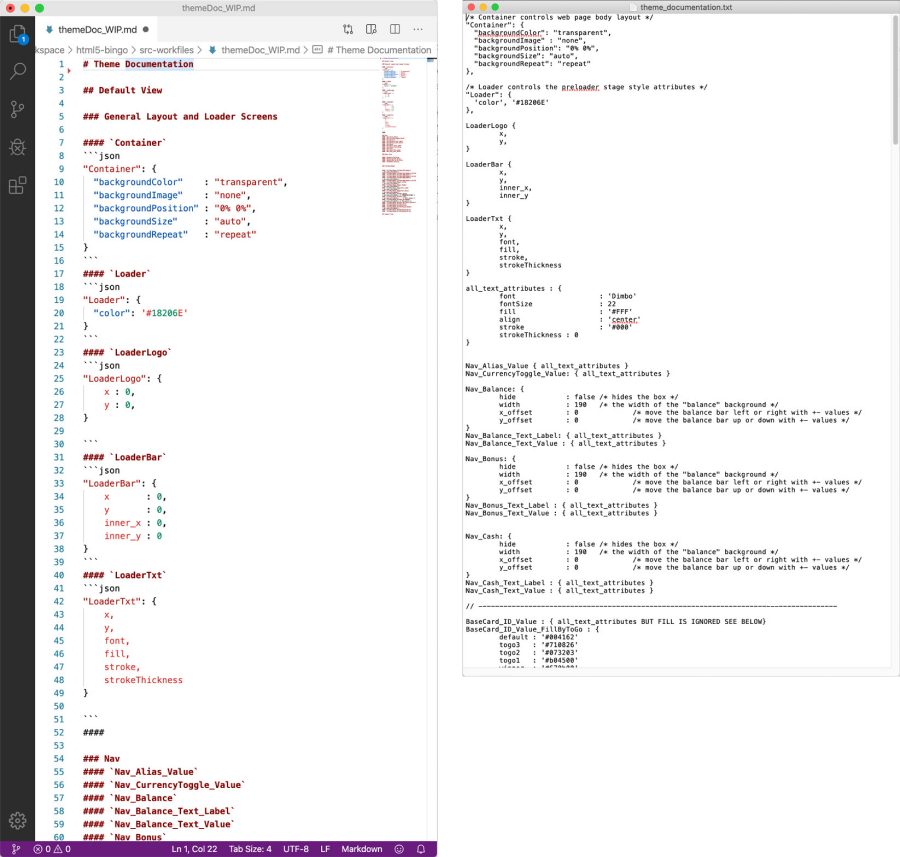Change Tab Size: 4 setting

coord(250,849)
